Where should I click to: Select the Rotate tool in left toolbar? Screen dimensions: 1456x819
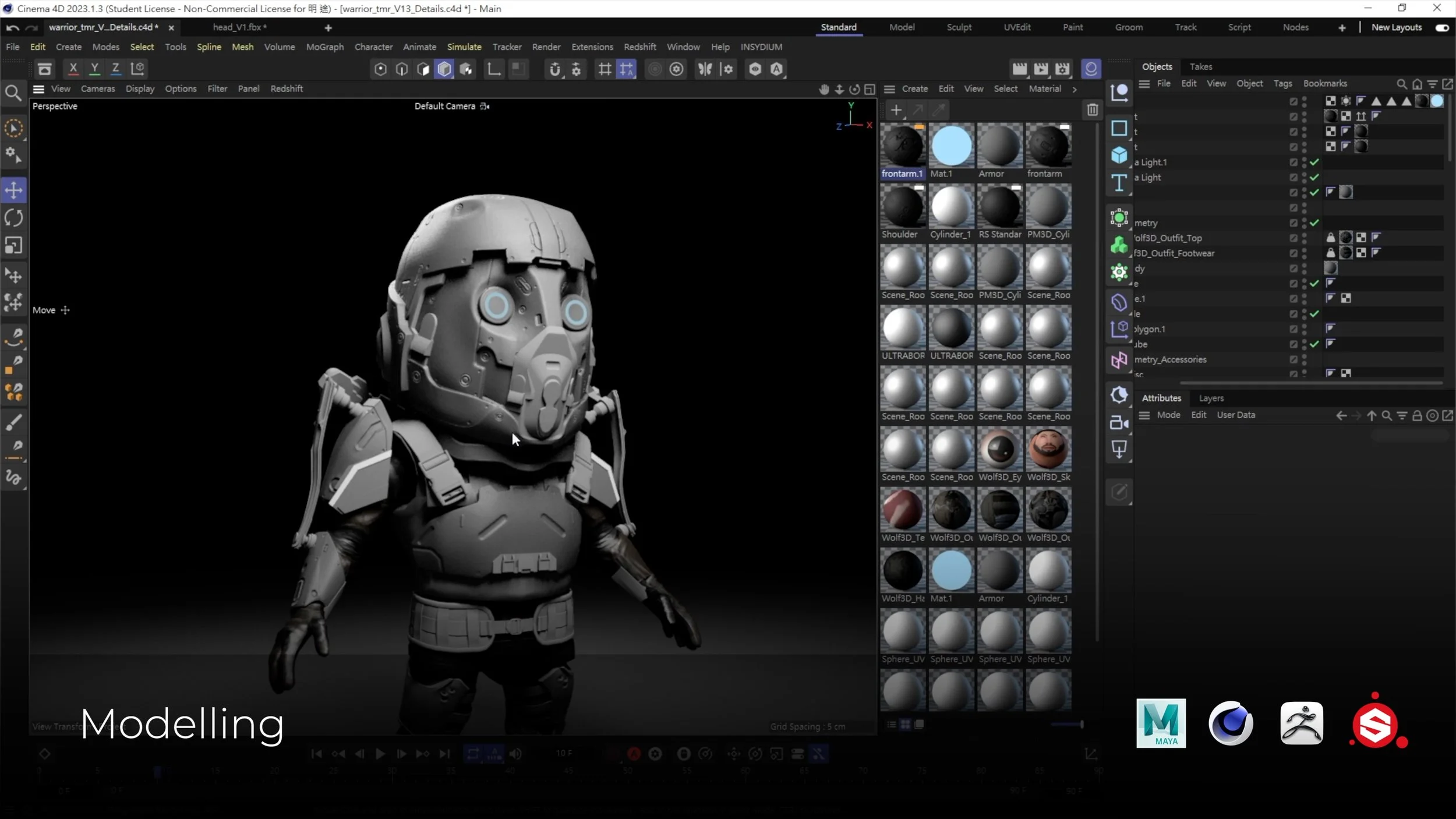[13, 218]
